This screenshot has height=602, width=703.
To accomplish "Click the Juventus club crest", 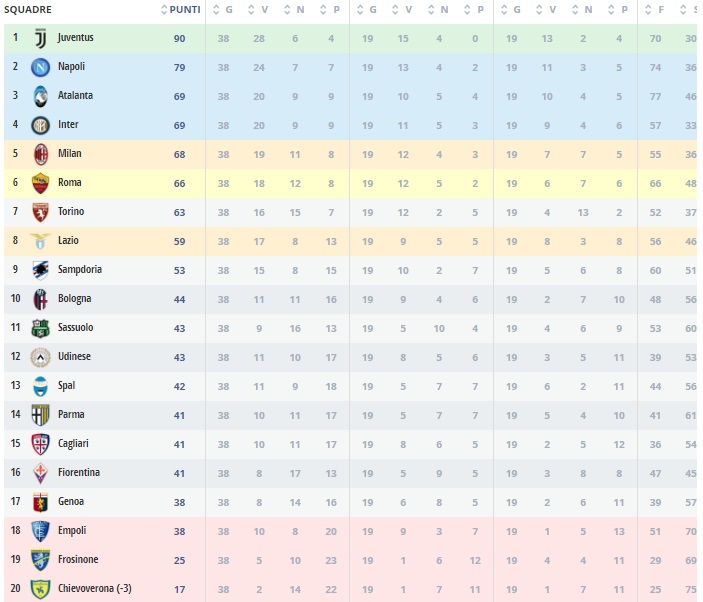I will [x=41, y=38].
